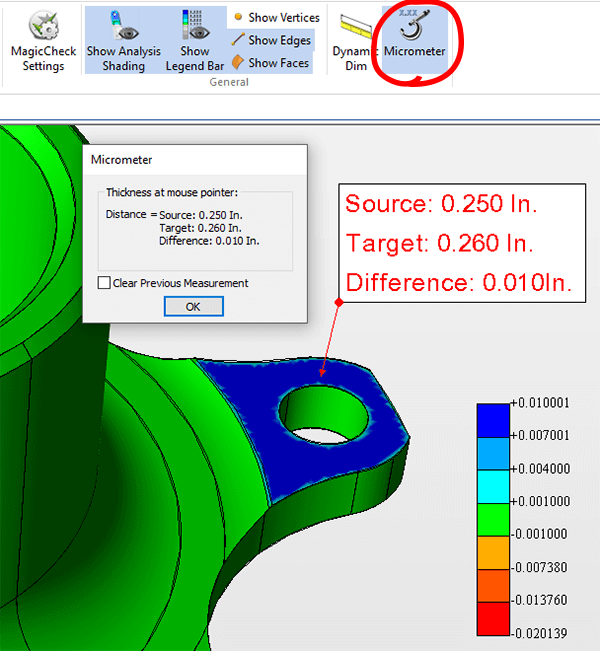Viewport: 600px width, 651px height.
Task: Click the General ribbon group label
Action: (x=229, y=82)
